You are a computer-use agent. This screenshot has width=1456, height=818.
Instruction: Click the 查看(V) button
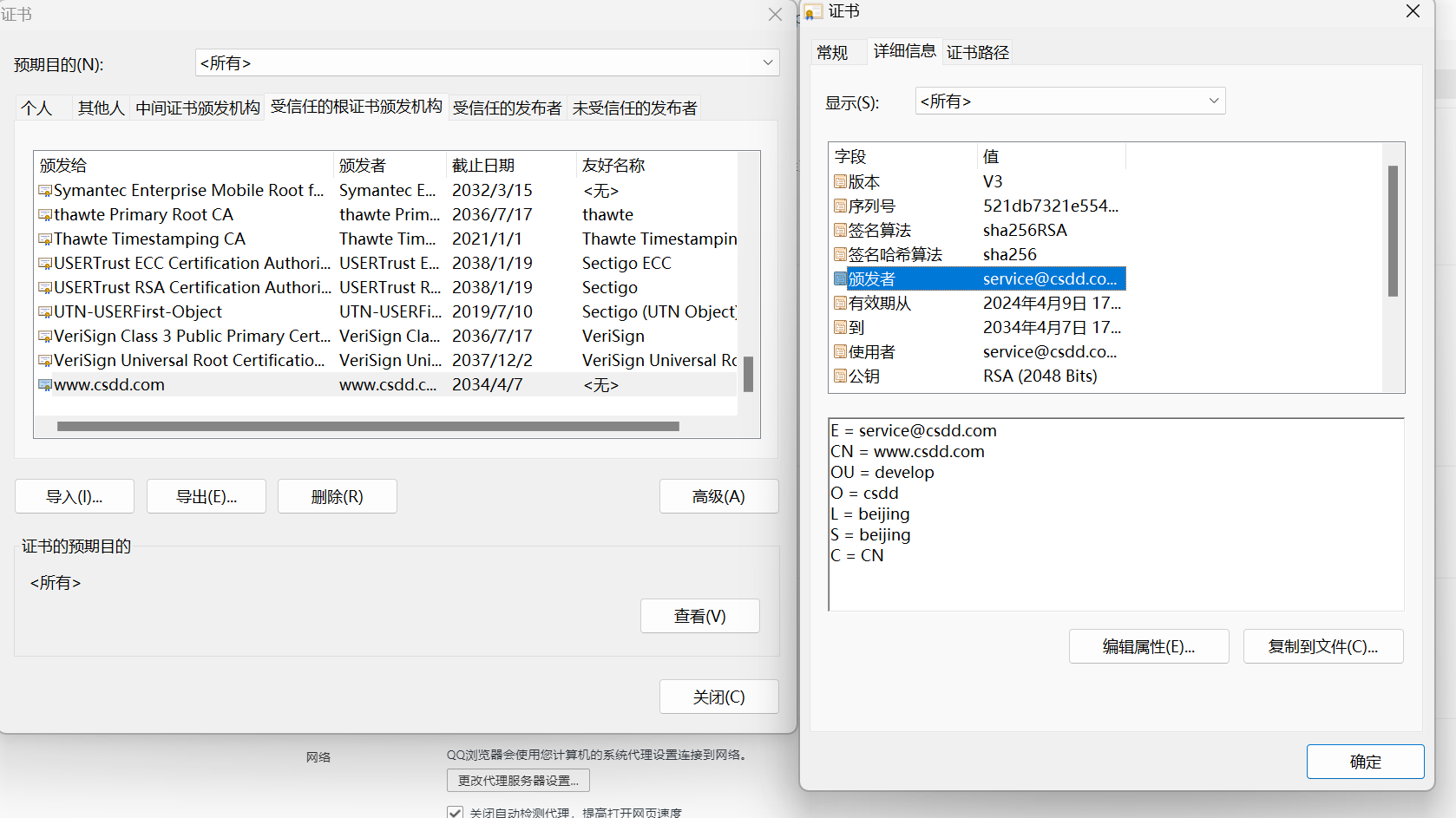click(700, 616)
